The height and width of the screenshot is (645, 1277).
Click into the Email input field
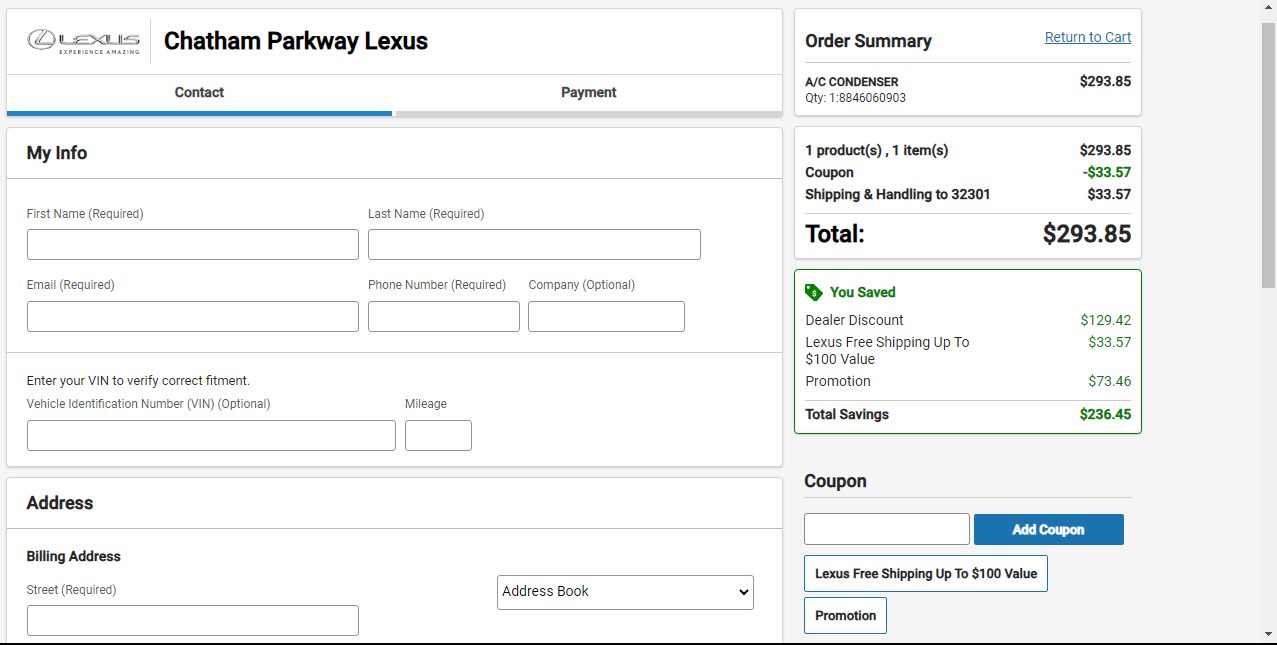(x=193, y=316)
